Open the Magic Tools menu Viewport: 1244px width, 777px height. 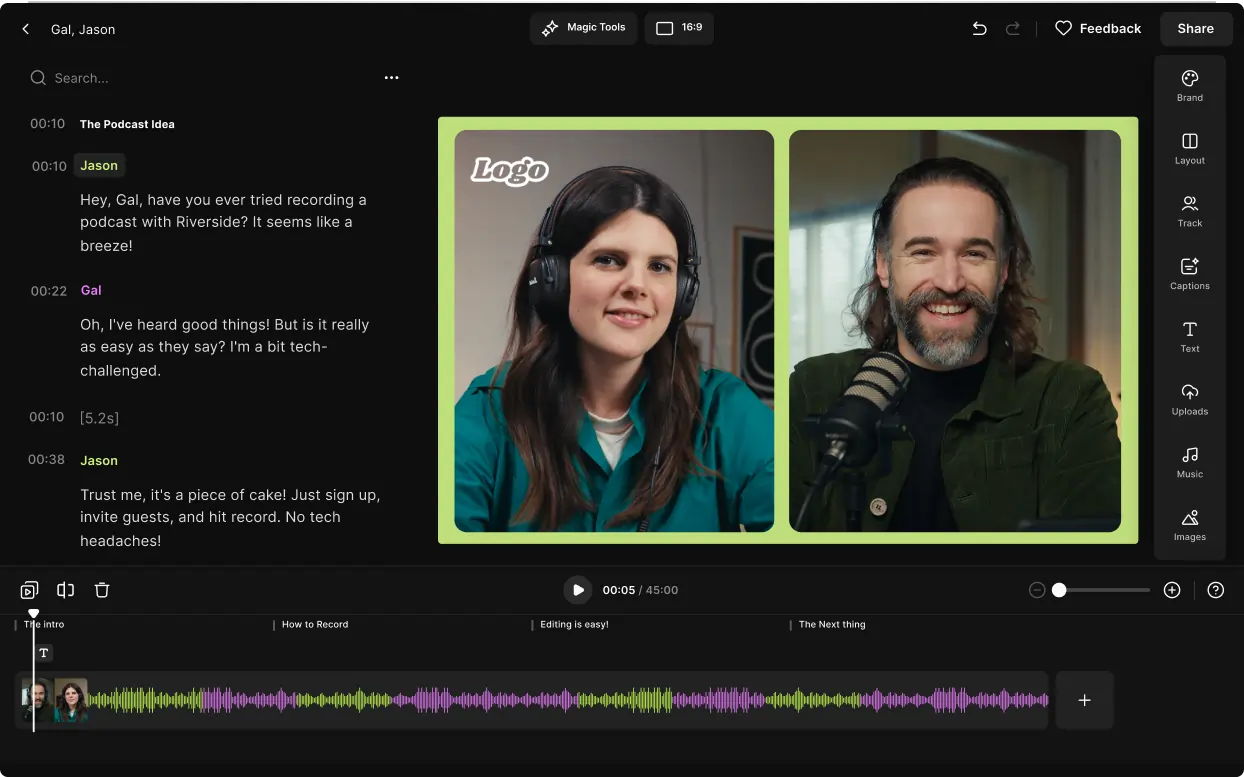point(583,28)
